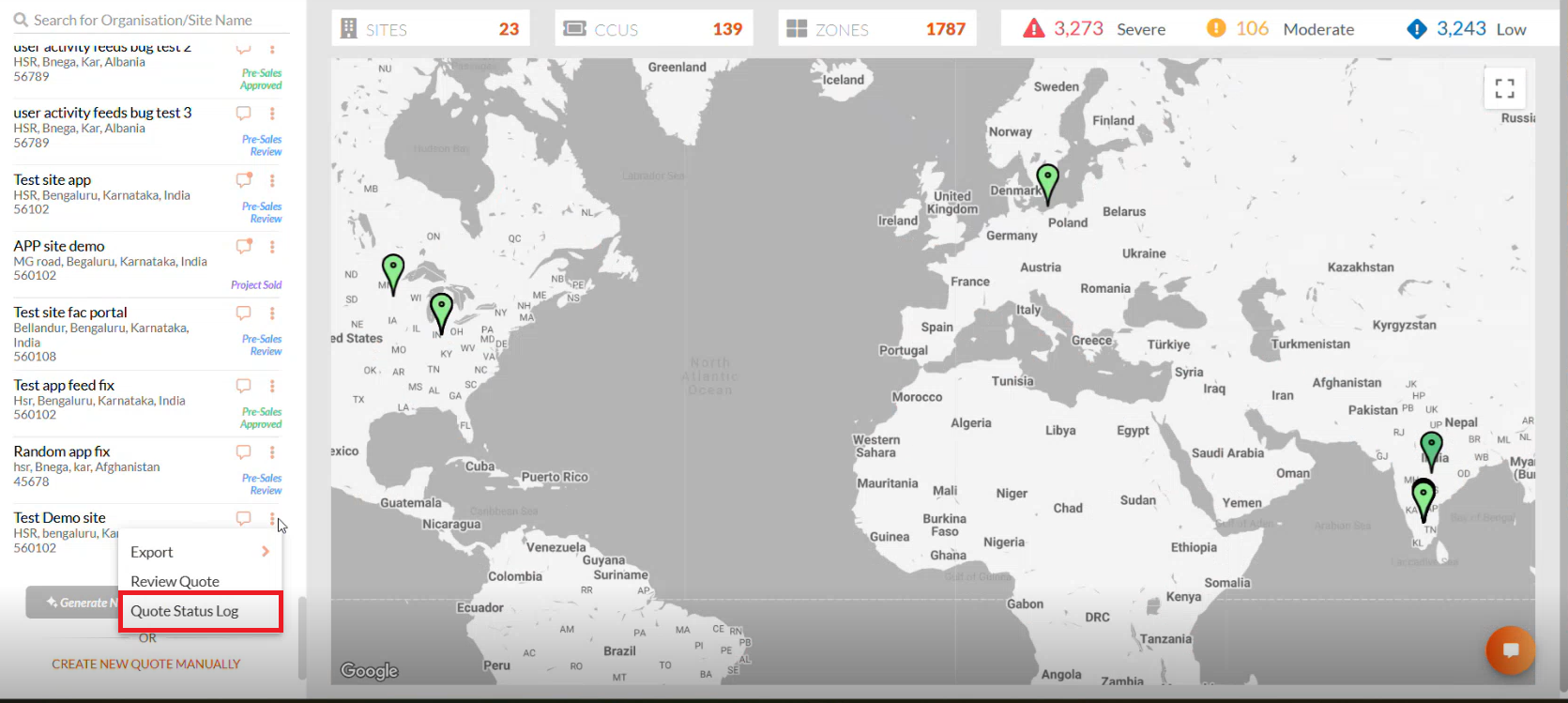The image size is (1568, 703).
Task: Select the 'Test site app' site name
Action: click(53, 179)
